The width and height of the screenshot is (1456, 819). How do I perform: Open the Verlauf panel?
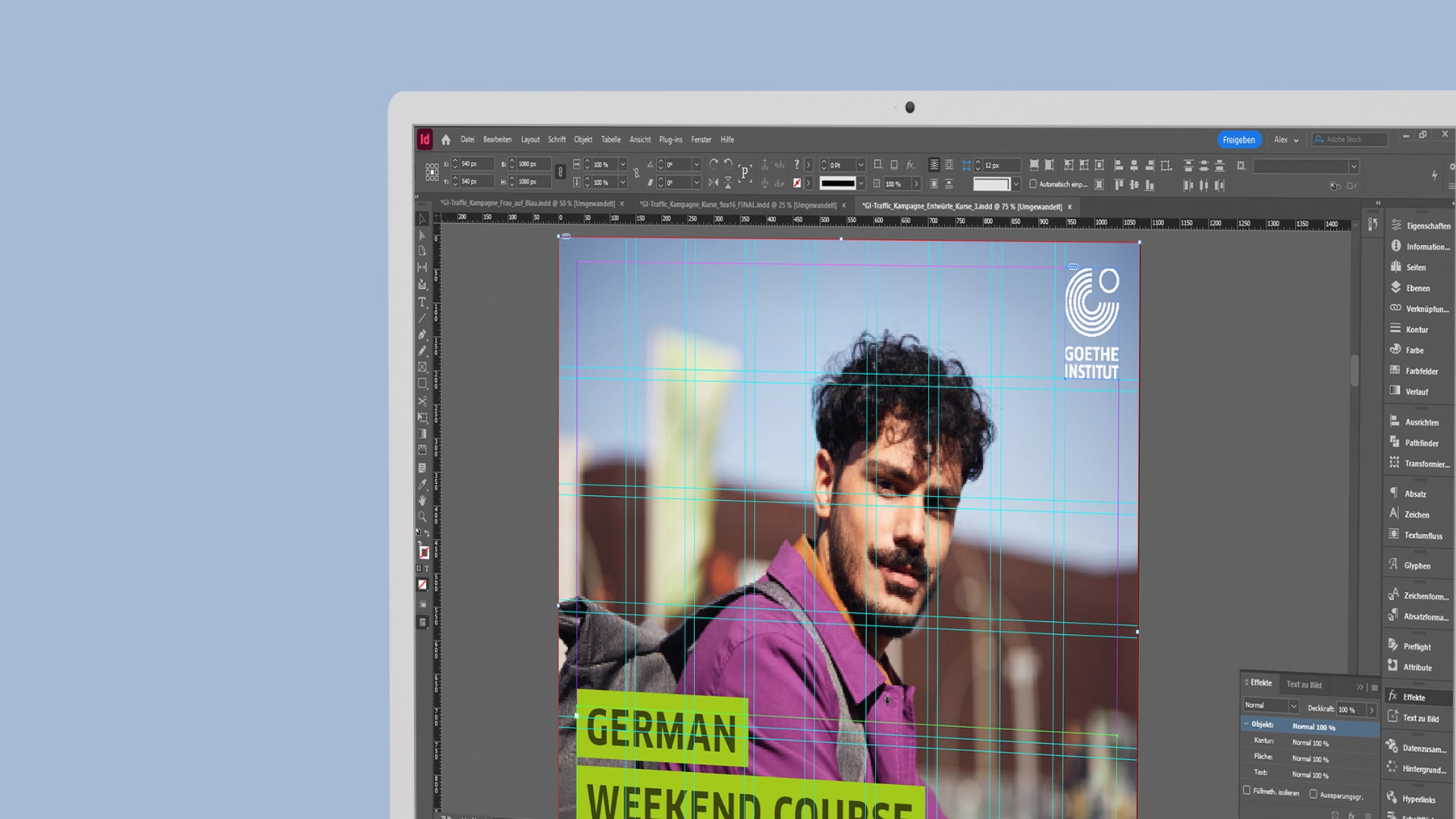tap(1409, 391)
